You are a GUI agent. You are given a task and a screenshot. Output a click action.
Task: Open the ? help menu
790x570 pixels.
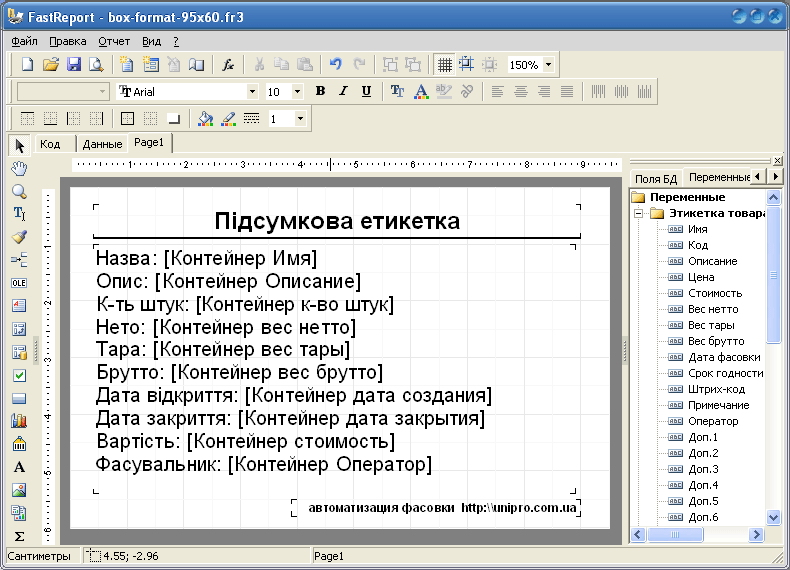176,41
